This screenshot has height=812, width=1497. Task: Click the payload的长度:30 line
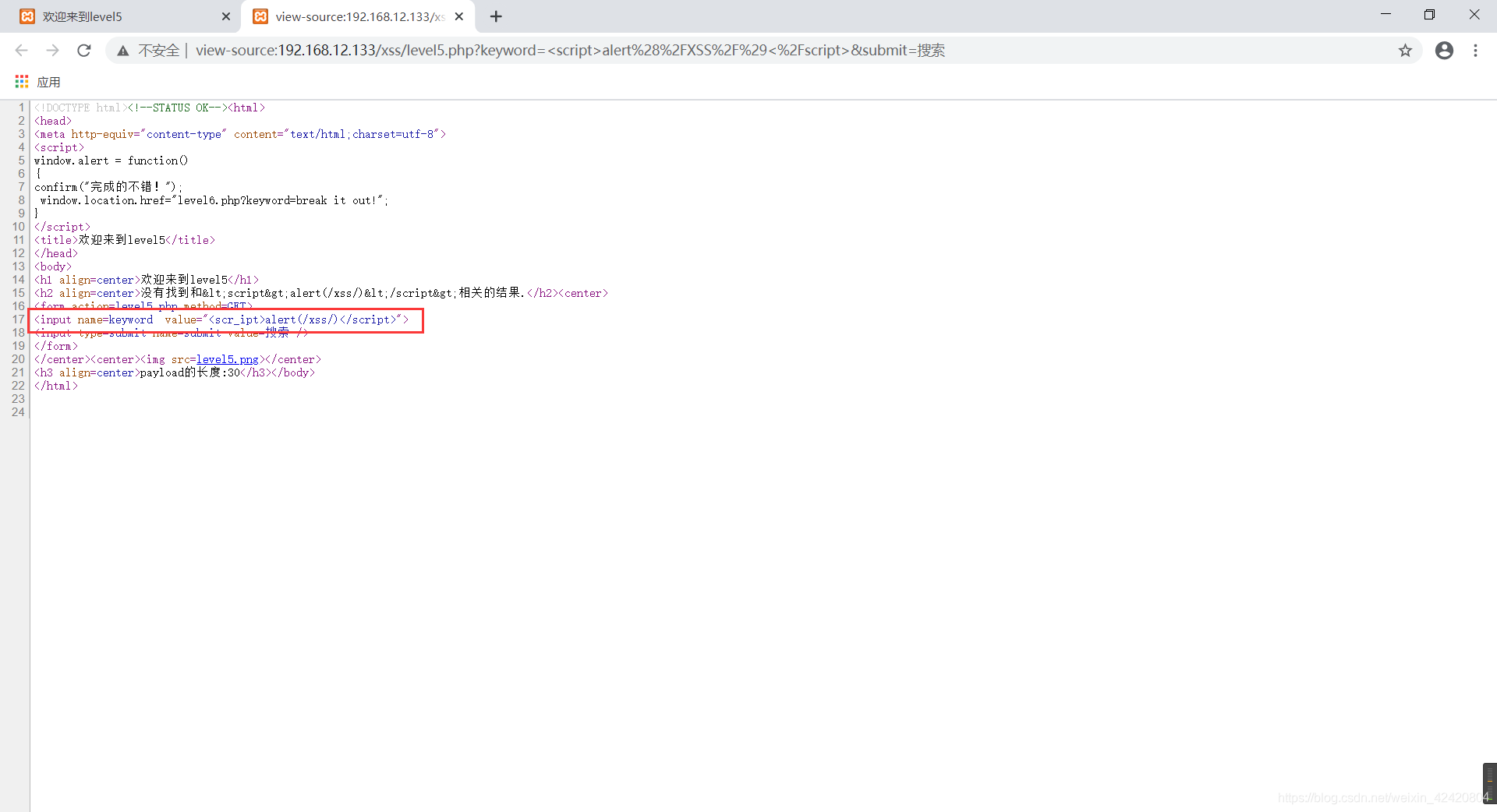[175, 372]
